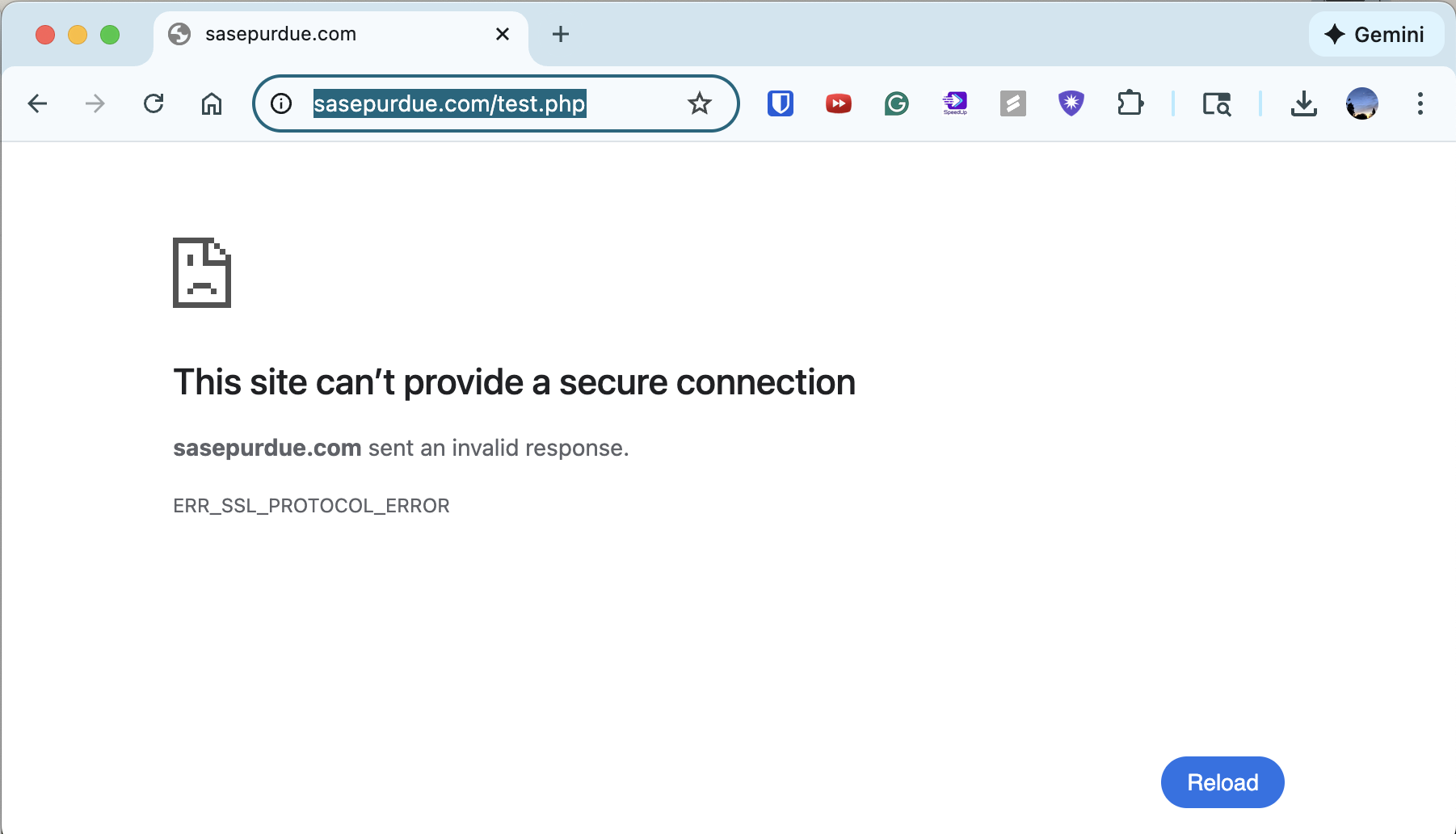Open the three-dot Chrome menu
1456x834 pixels.
pos(1420,103)
